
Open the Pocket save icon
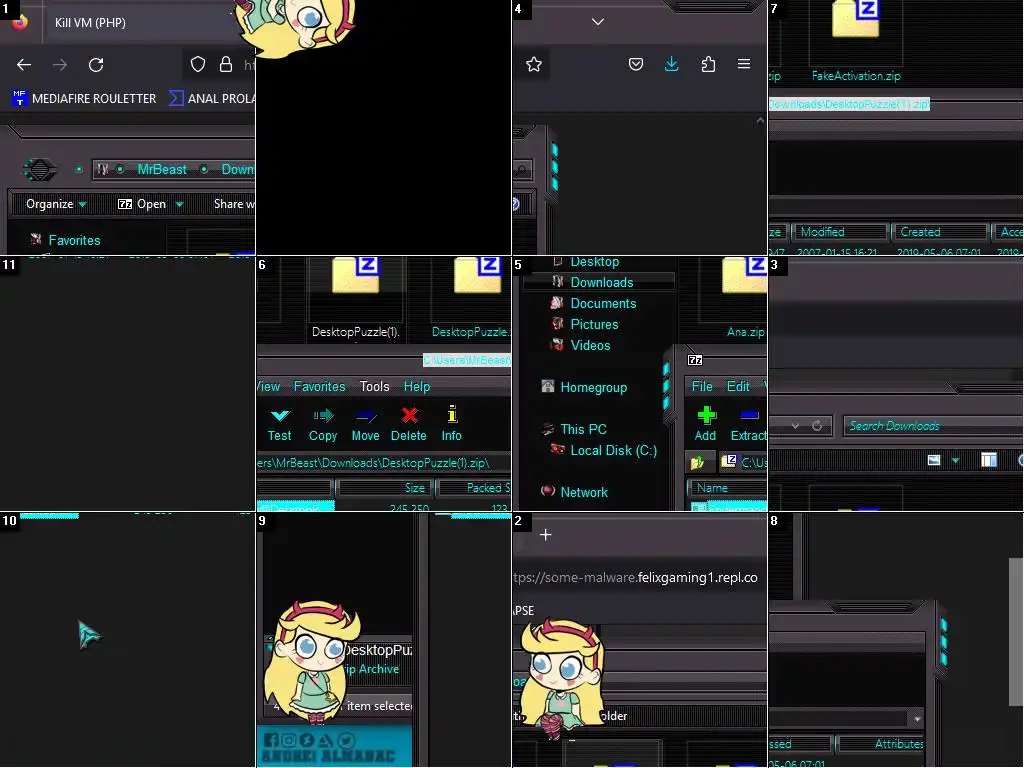coord(636,64)
